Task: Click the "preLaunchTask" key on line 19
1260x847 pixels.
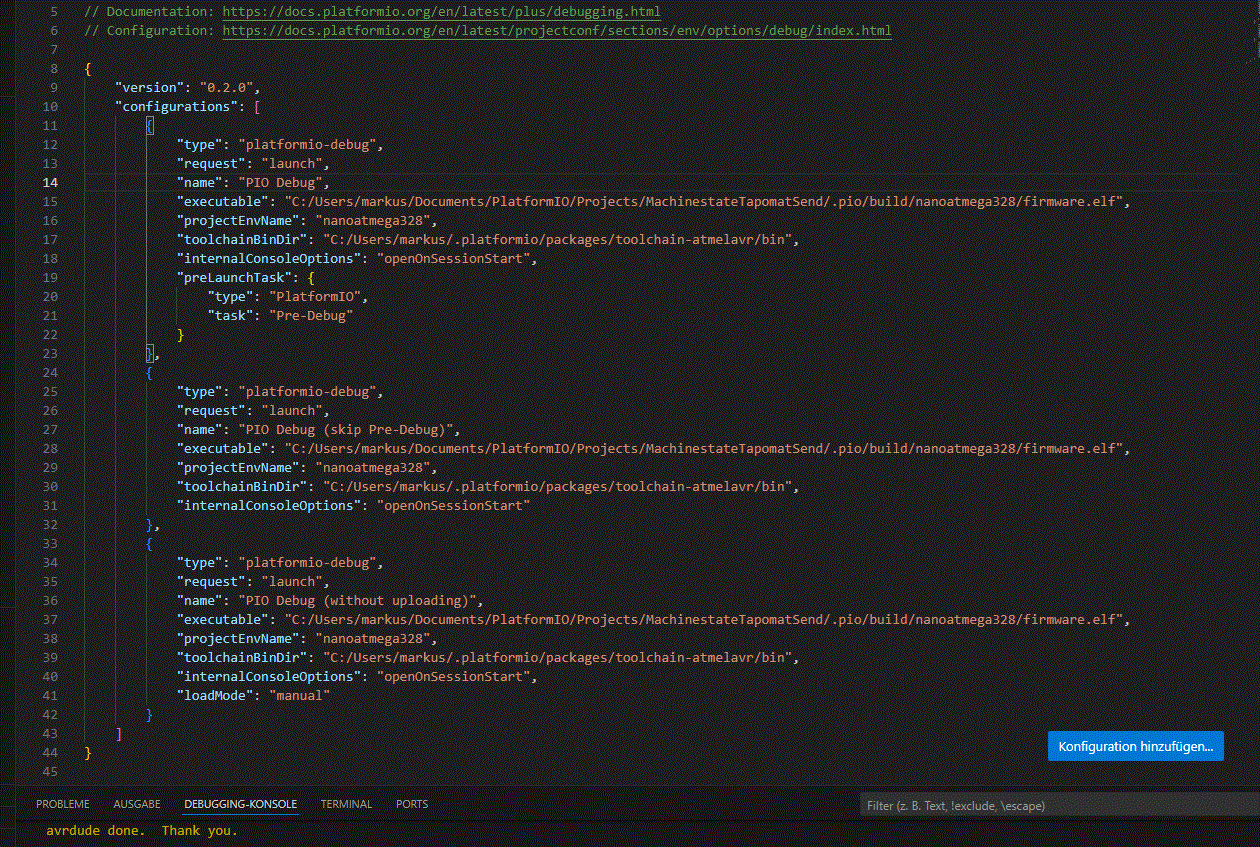Action: pos(235,278)
